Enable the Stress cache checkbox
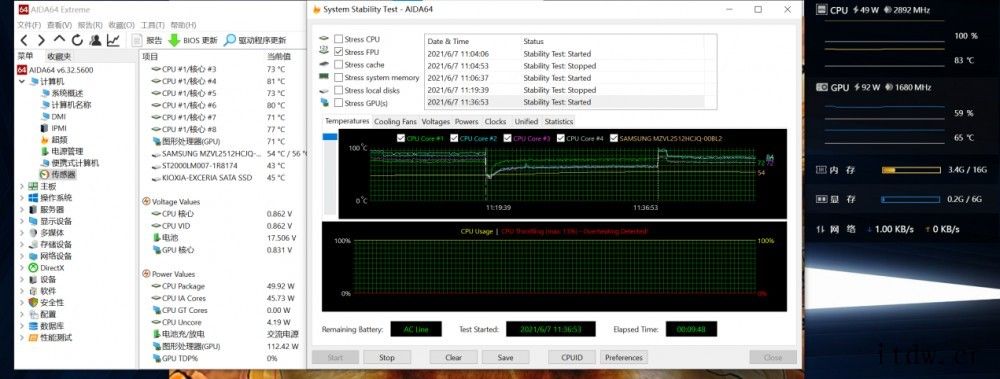The image size is (1000, 379). (339, 65)
